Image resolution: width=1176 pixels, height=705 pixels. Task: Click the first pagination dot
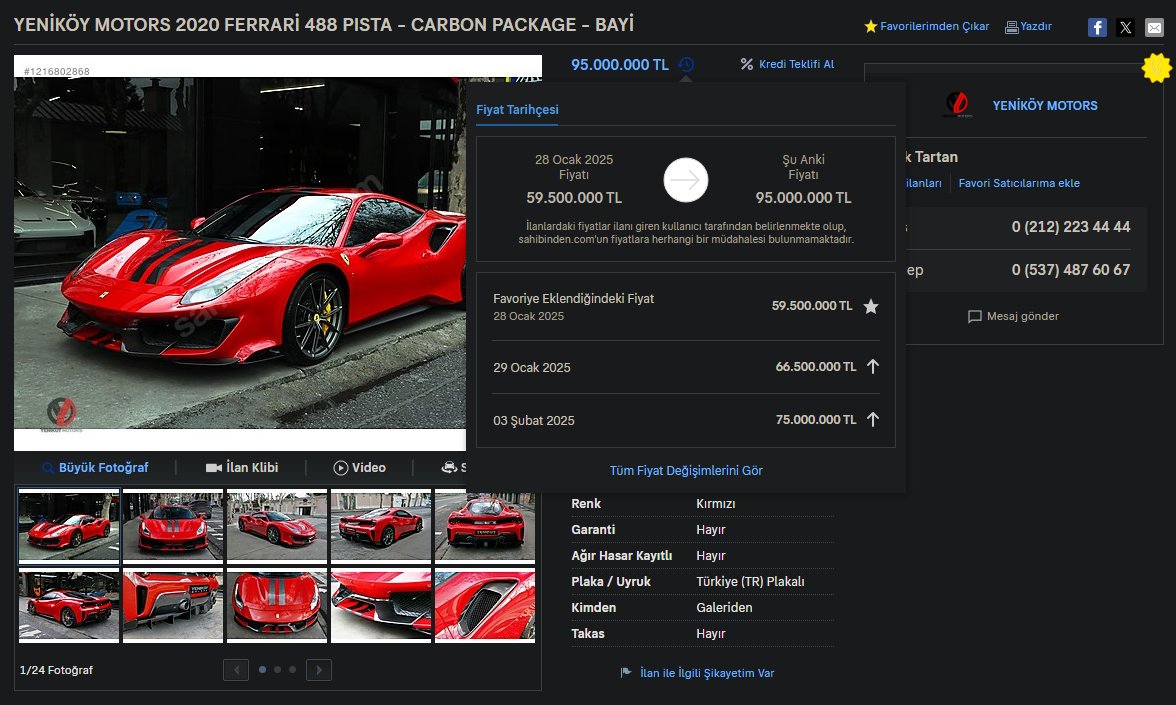(262, 670)
